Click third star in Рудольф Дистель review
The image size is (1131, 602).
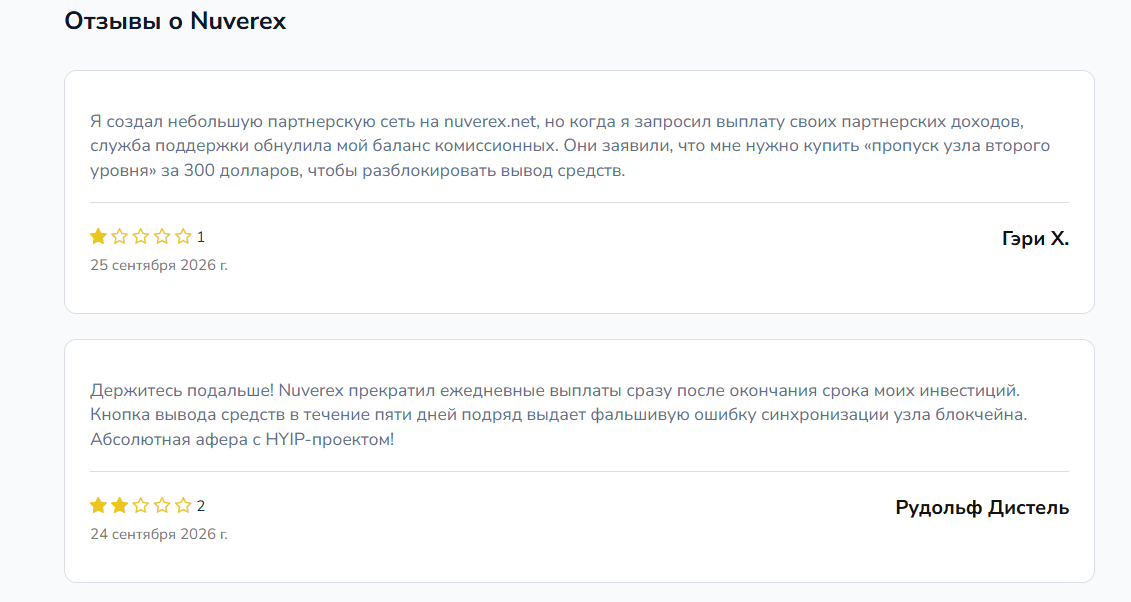coord(141,505)
